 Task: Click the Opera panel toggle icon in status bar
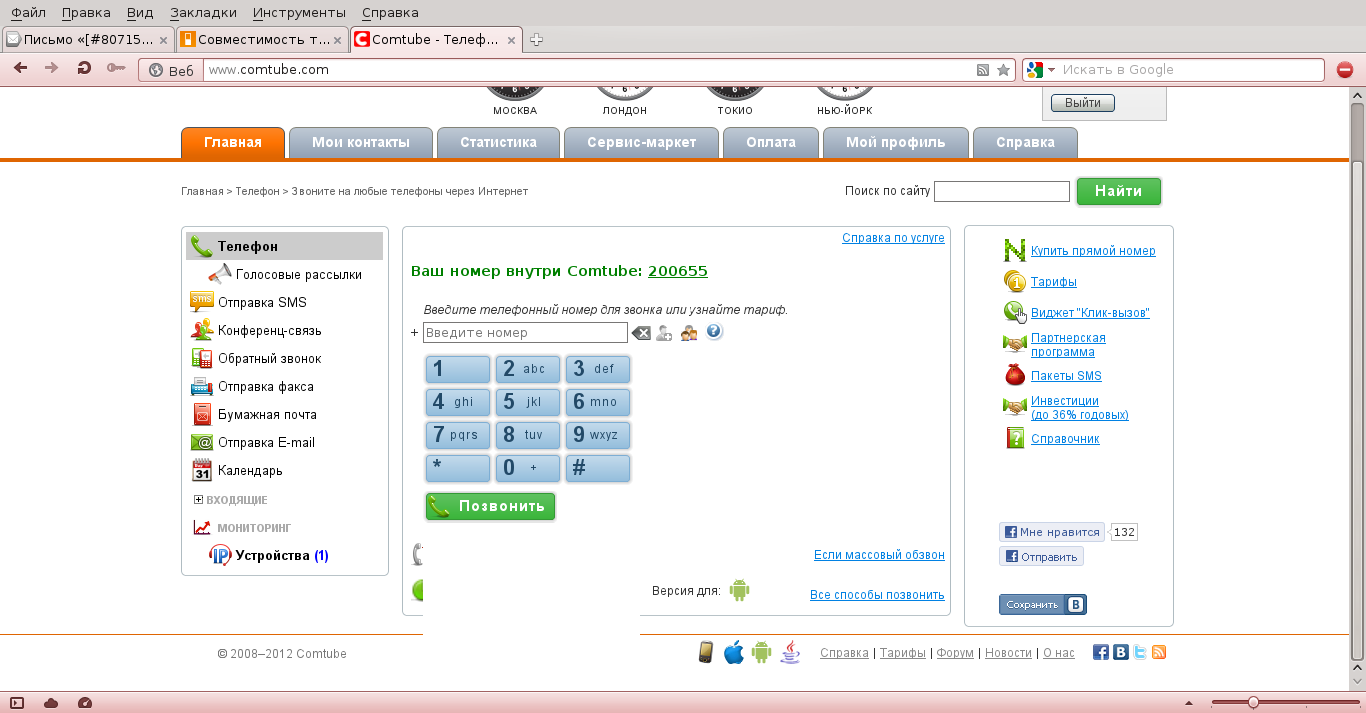[17, 702]
